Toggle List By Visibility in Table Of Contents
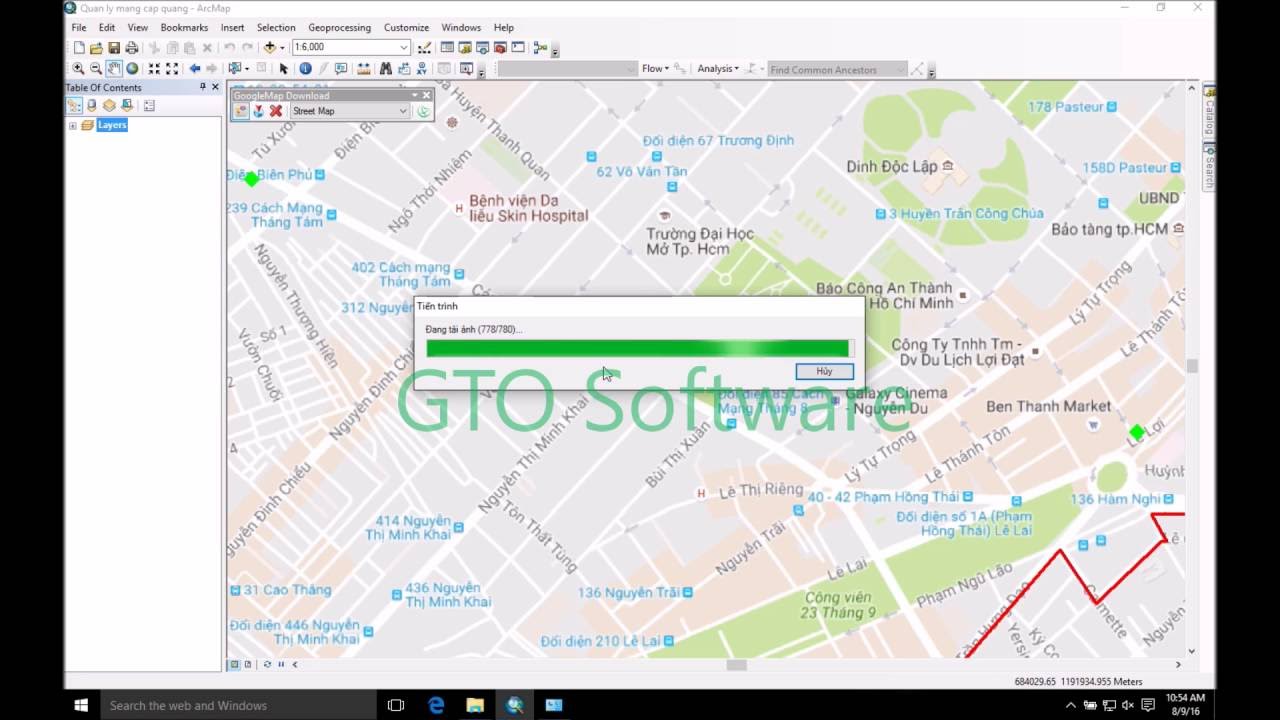The image size is (1280, 720). [x=109, y=105]
